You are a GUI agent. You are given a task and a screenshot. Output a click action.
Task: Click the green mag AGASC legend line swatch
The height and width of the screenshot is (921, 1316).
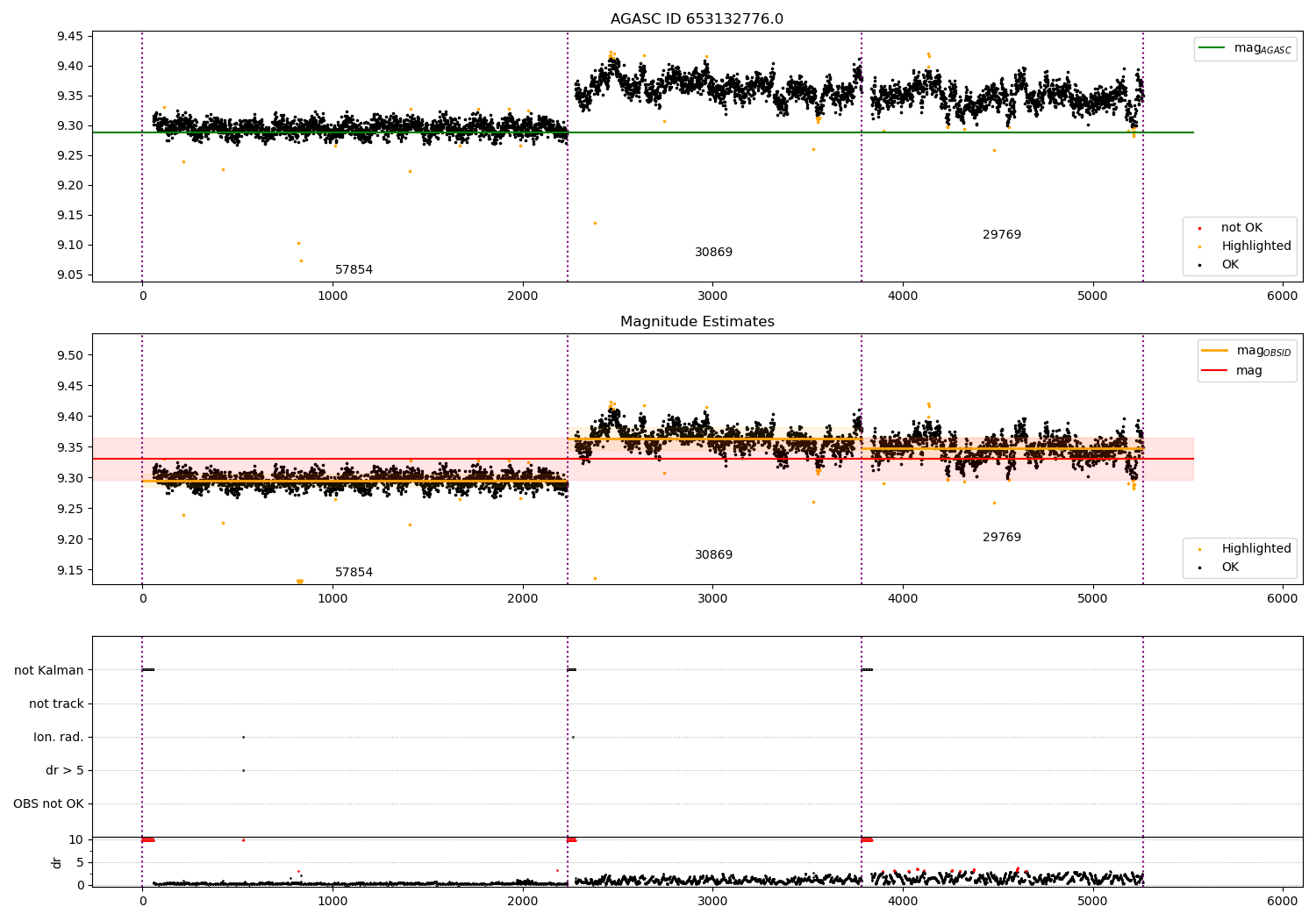pos(1212,48)
